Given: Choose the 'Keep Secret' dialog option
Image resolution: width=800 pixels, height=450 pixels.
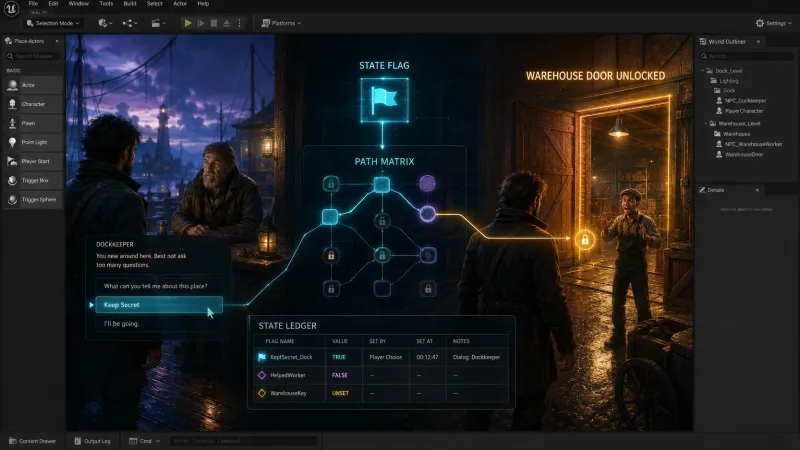Looking at the screenshot, I should click(159, 305).
